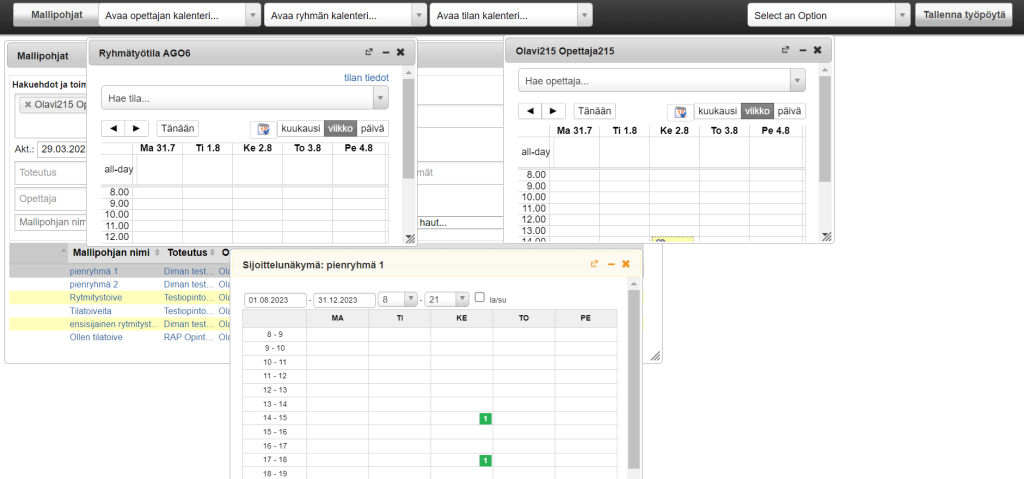The image size is (1024, 479).
Task: Open the Mallipohjat menu button
Action: tap(57, 15)
